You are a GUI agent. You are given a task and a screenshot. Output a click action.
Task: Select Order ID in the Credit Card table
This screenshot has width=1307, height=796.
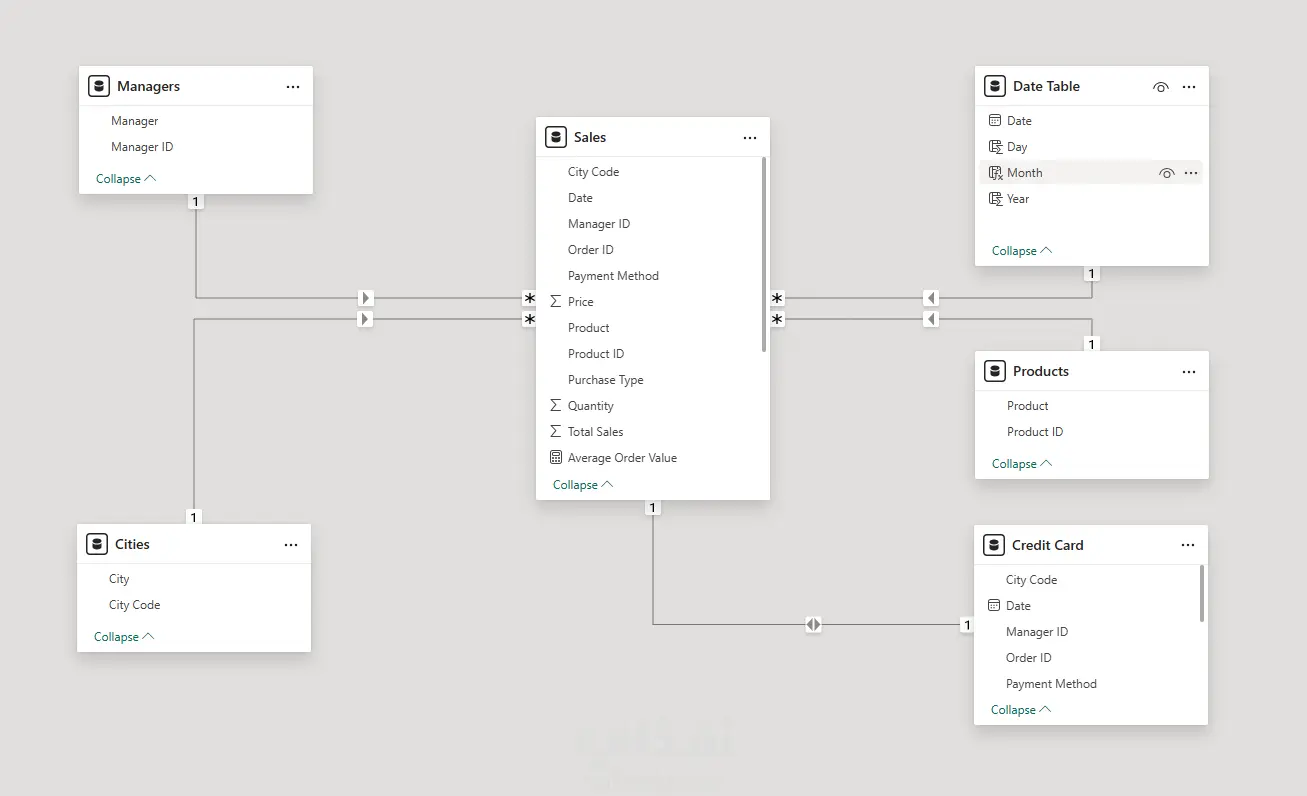[x=1029, y=658]
